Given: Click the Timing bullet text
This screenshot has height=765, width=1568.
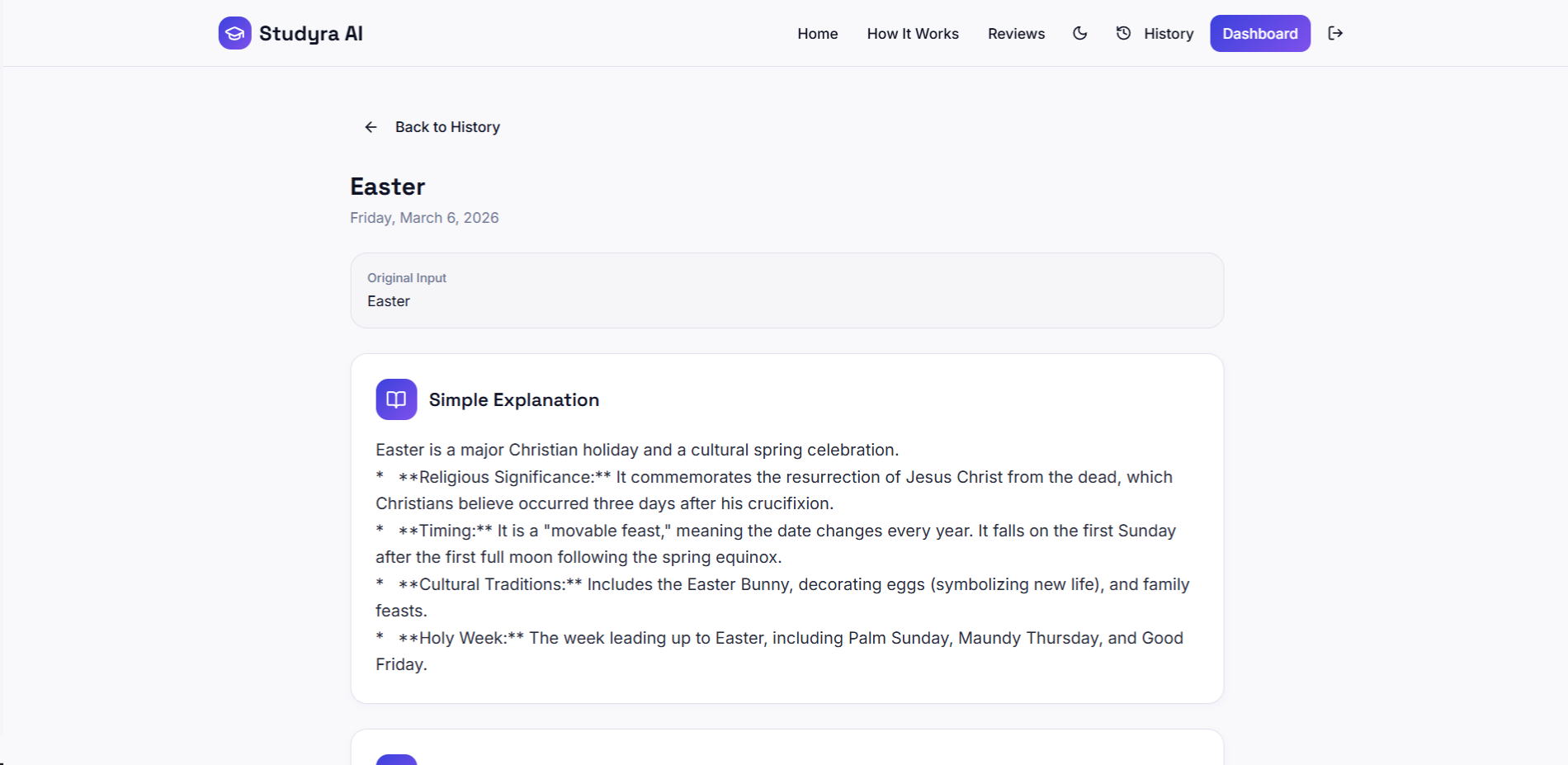Looking at the screenshot, I should coord(776,544).
